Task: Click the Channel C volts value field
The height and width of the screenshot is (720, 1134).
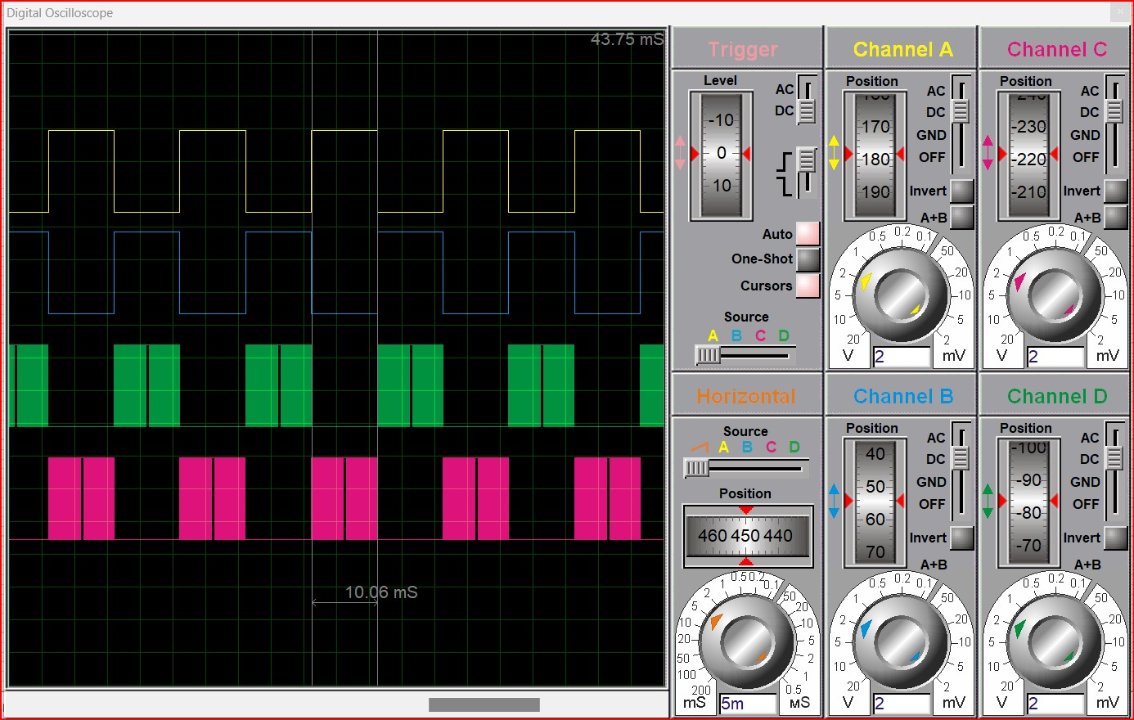Action: pyautogui.click(x=1055, y=356)
